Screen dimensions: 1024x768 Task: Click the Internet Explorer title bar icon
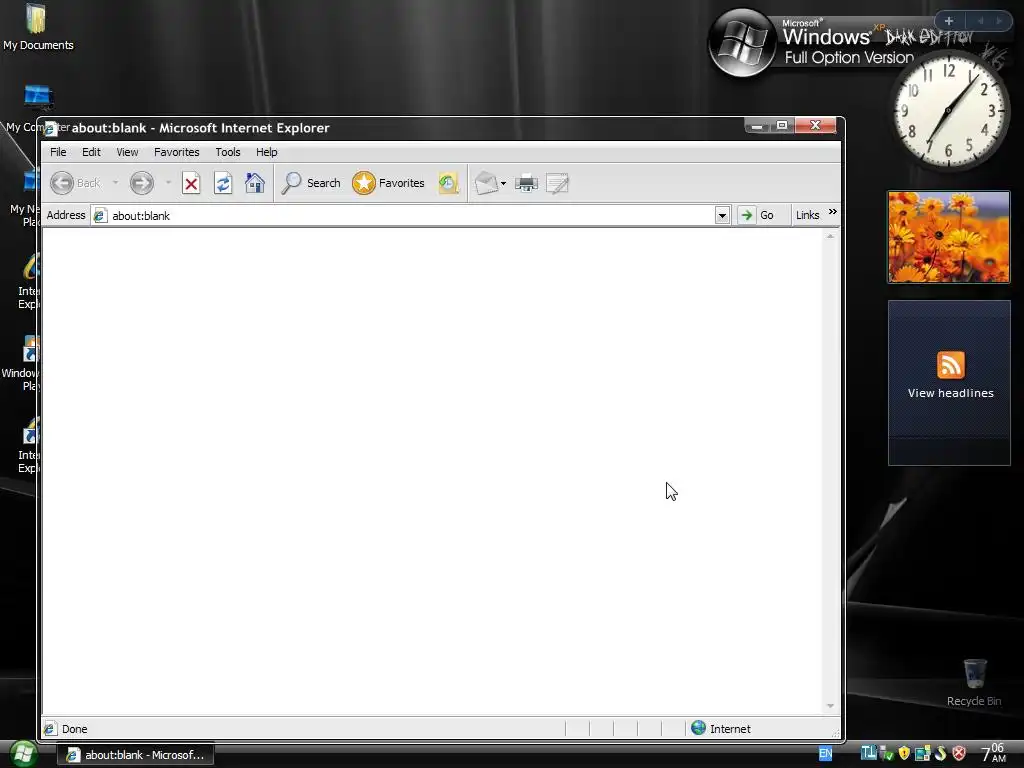pyautogui.click(x=50, y=128)
